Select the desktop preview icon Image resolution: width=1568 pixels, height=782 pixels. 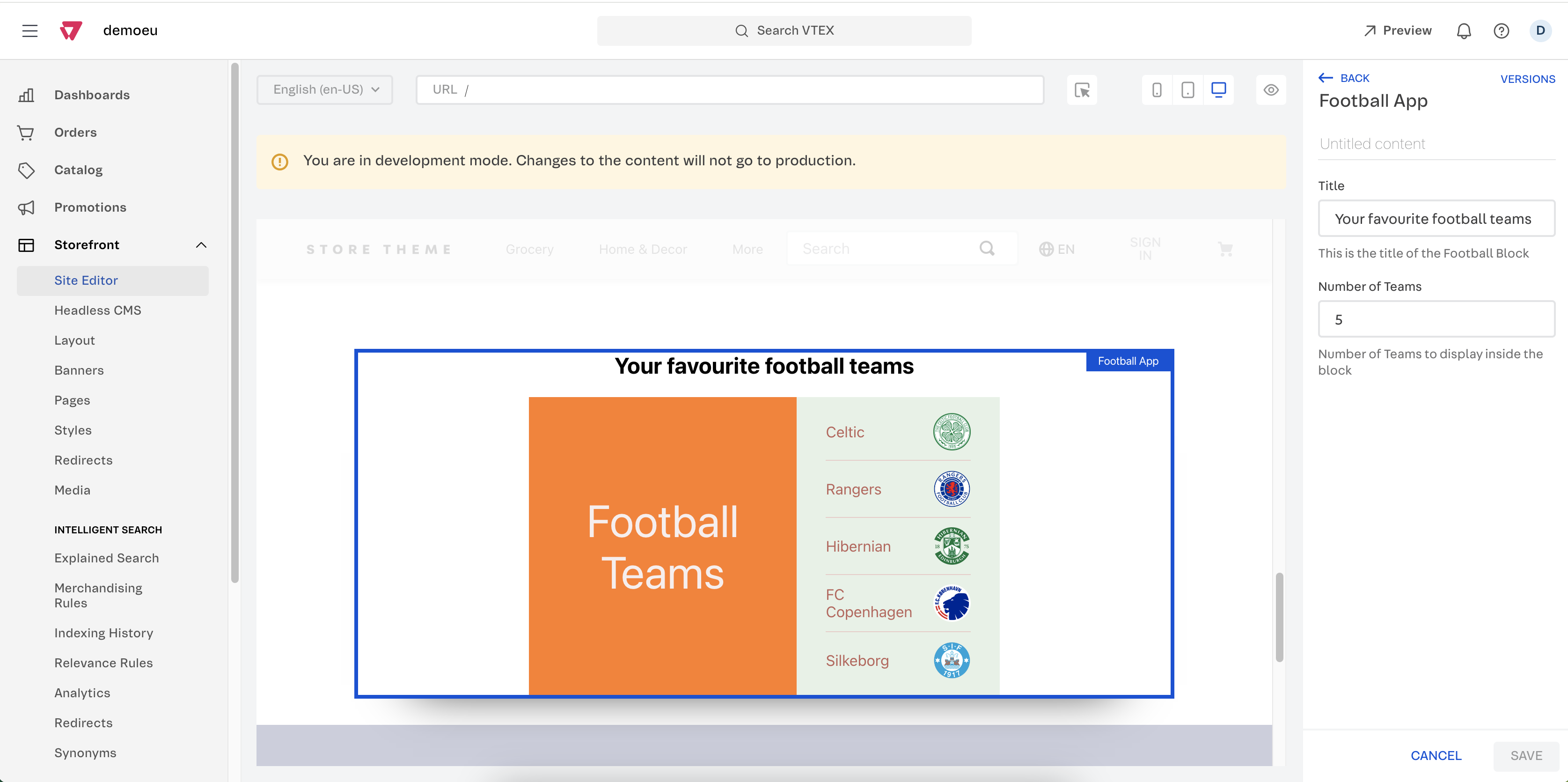(x=1219, y=89)
